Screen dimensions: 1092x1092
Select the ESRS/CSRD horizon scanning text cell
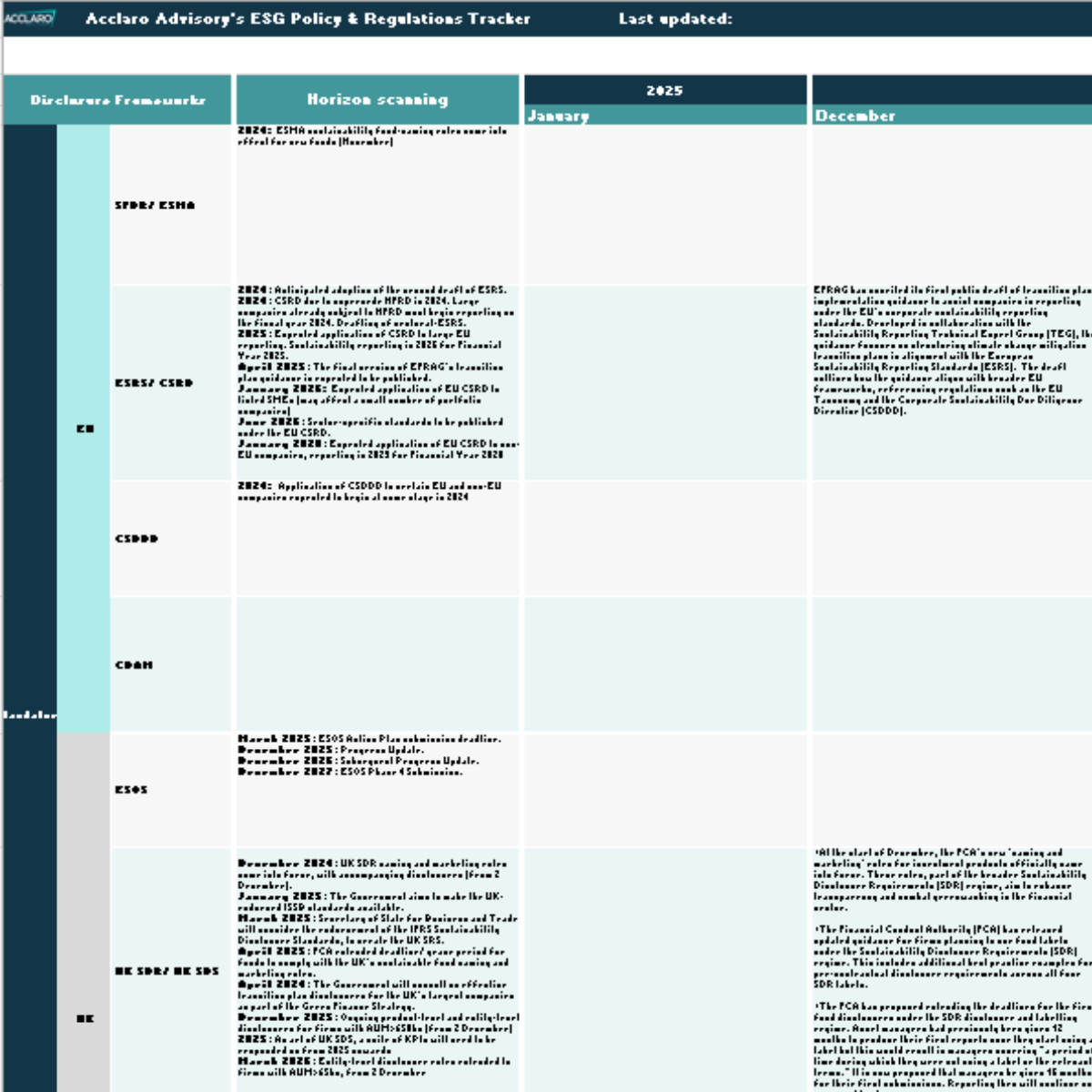(x=378, y=383)
